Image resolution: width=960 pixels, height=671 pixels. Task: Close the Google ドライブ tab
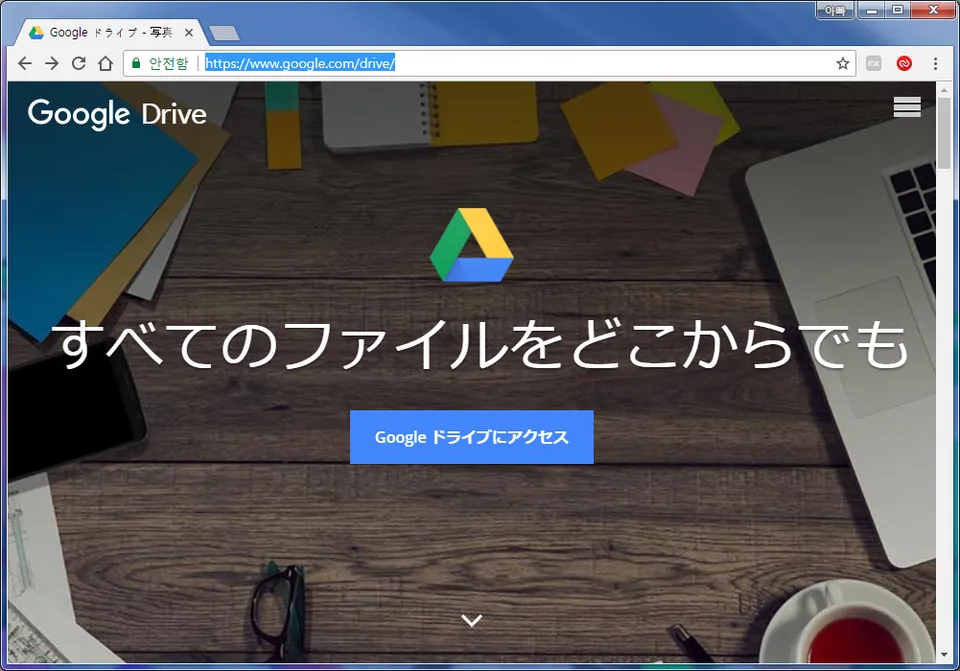(189, 32)
